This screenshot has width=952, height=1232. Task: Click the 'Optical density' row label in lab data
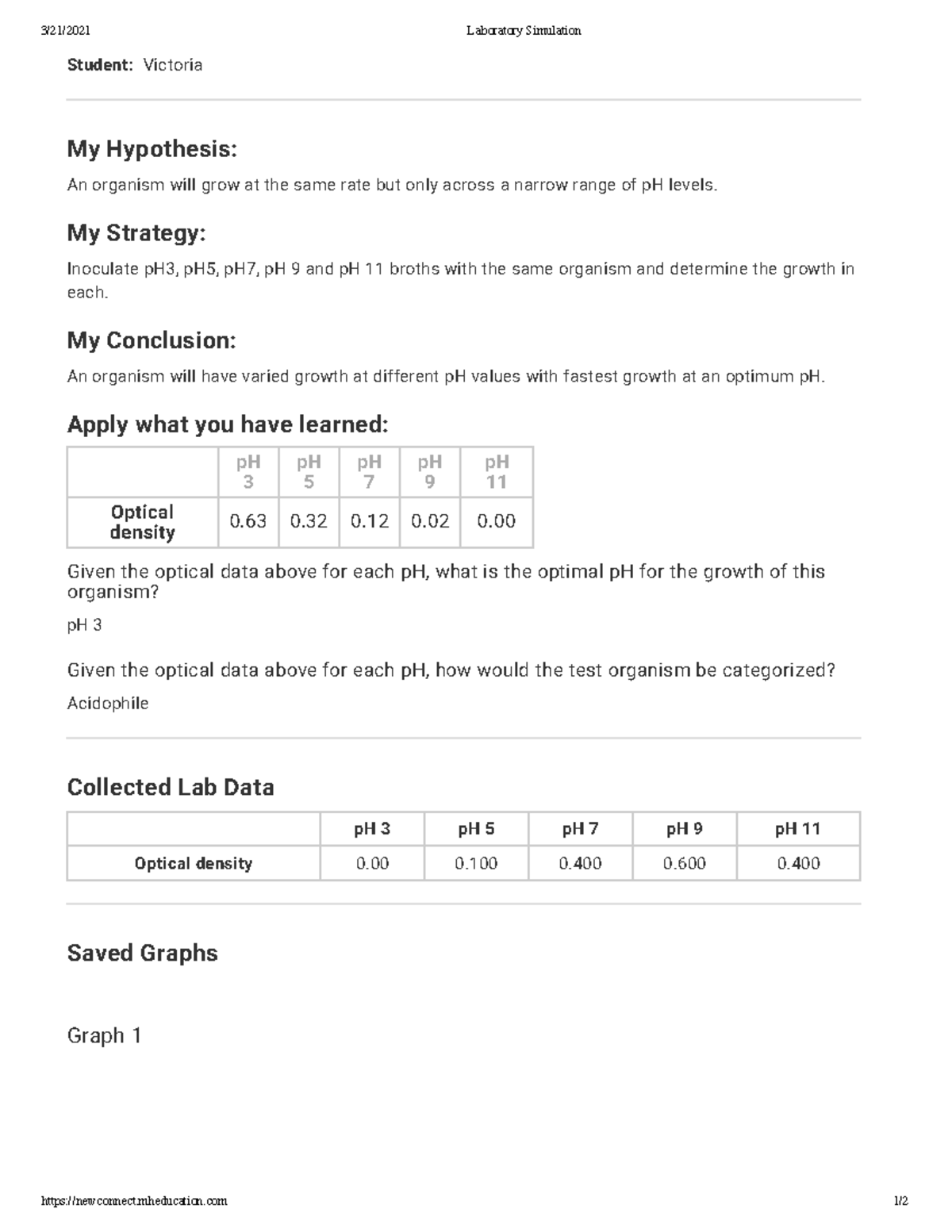(194, 863)
